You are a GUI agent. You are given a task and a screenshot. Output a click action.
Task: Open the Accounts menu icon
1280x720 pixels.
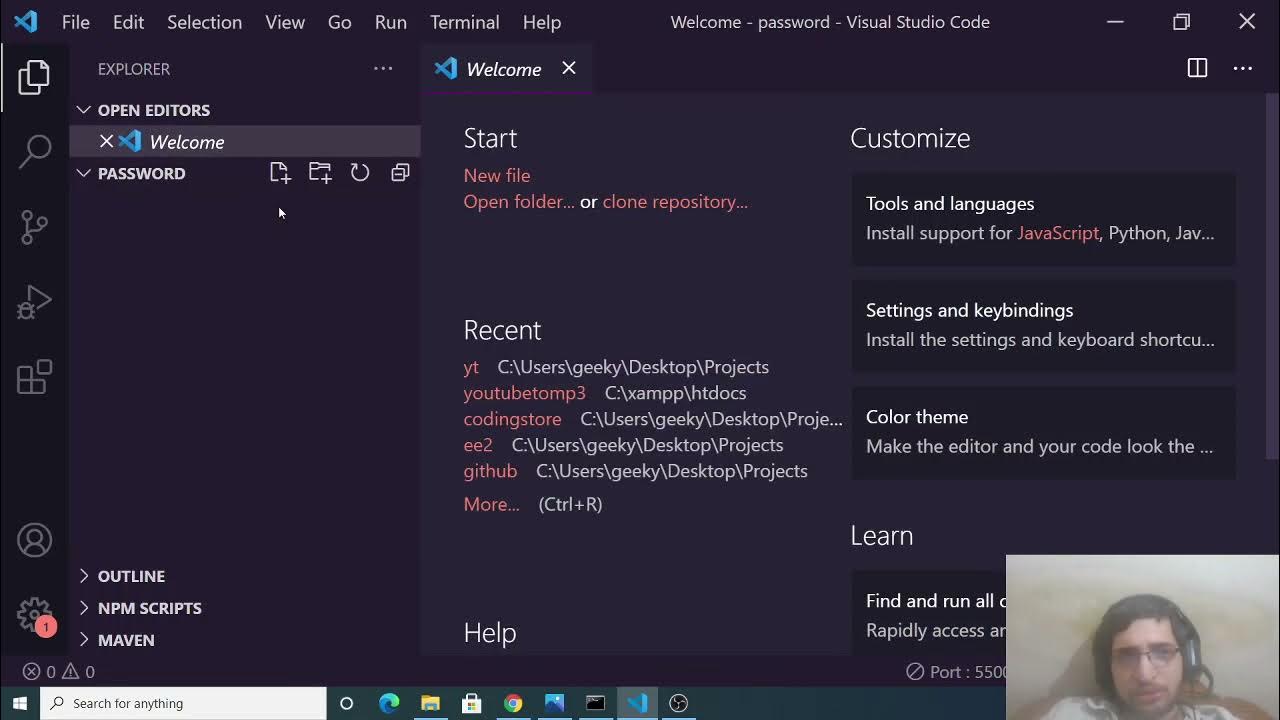tap(34, 540)
